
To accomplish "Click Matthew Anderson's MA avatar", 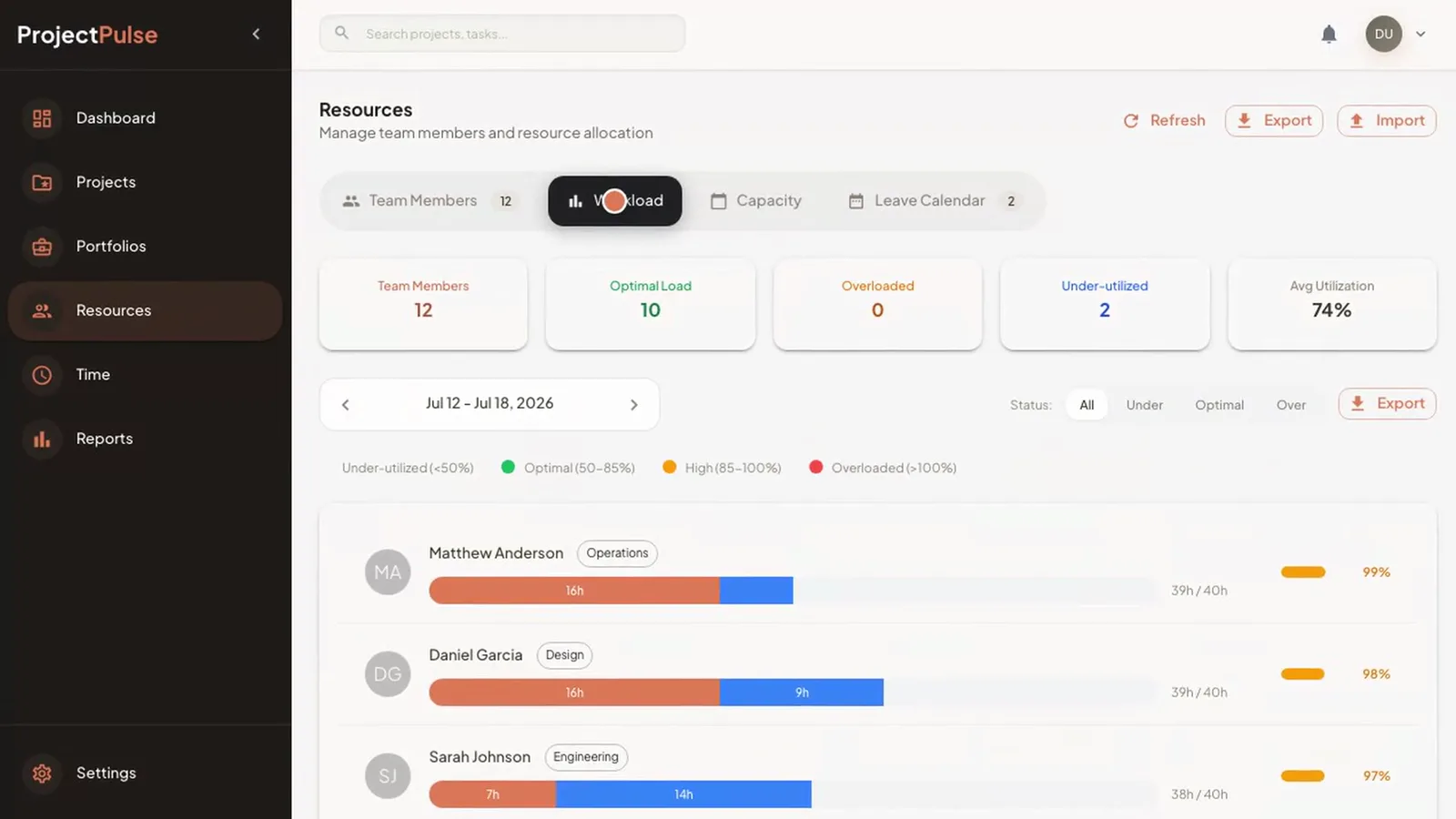I will click(388, 572).
